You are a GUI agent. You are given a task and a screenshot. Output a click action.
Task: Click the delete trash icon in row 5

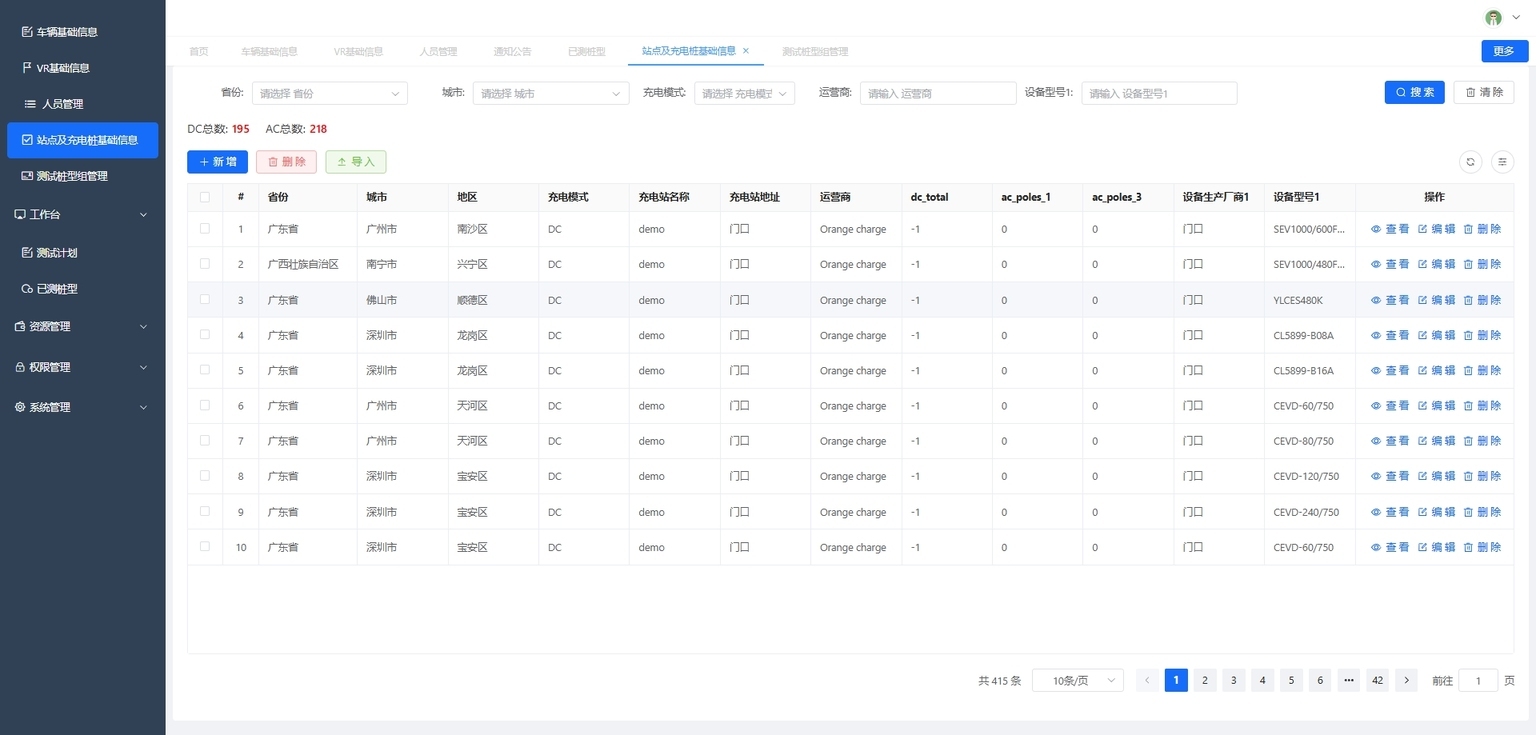[1468, 371]
